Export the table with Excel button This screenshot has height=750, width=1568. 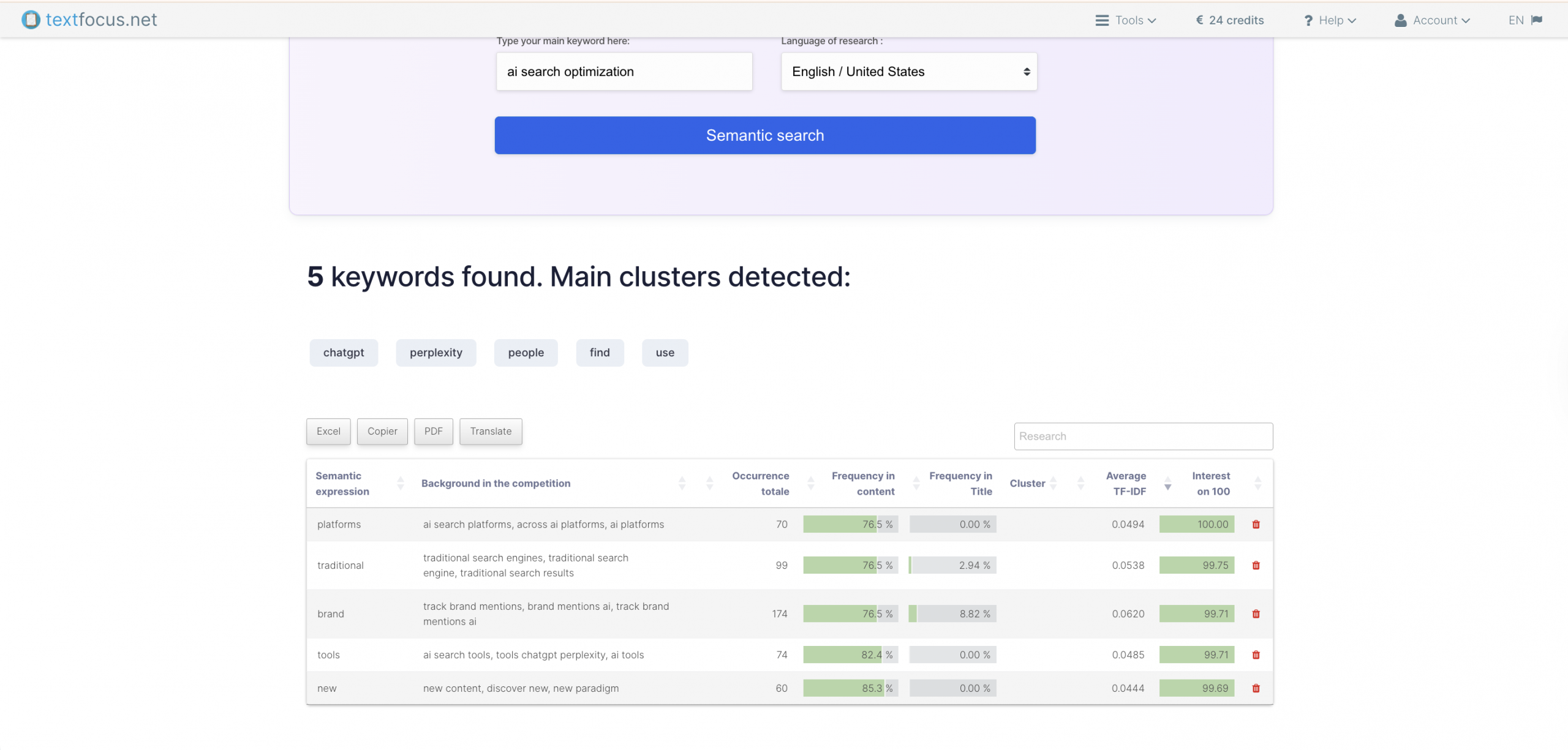(328, 432)
